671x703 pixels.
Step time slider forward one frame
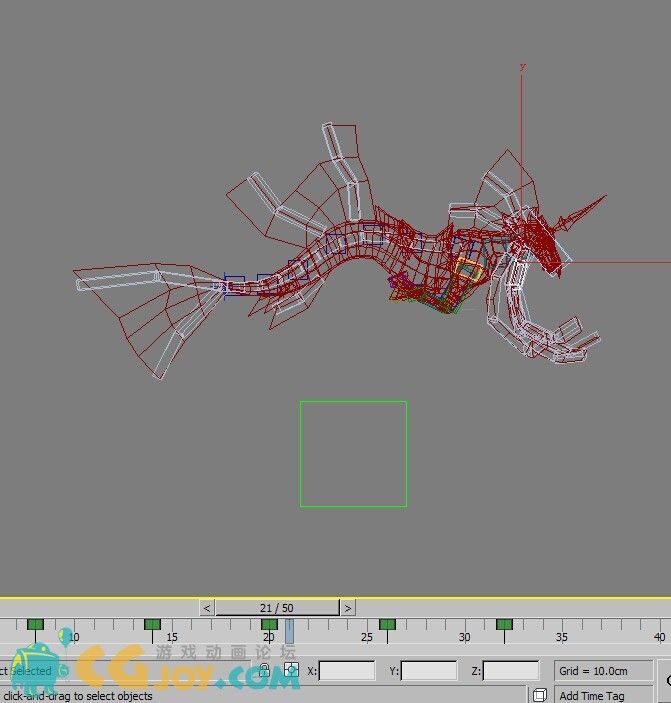(x=347, y=607)
